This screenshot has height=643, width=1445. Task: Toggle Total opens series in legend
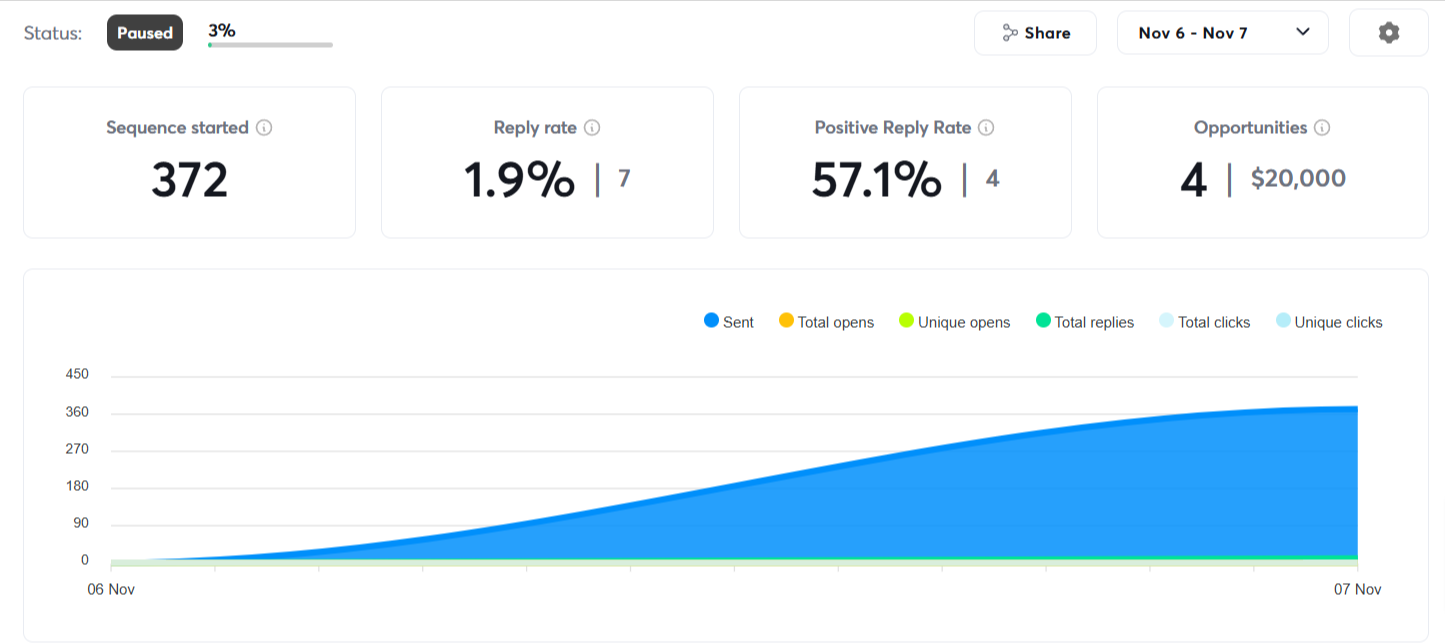pos(826,322)
